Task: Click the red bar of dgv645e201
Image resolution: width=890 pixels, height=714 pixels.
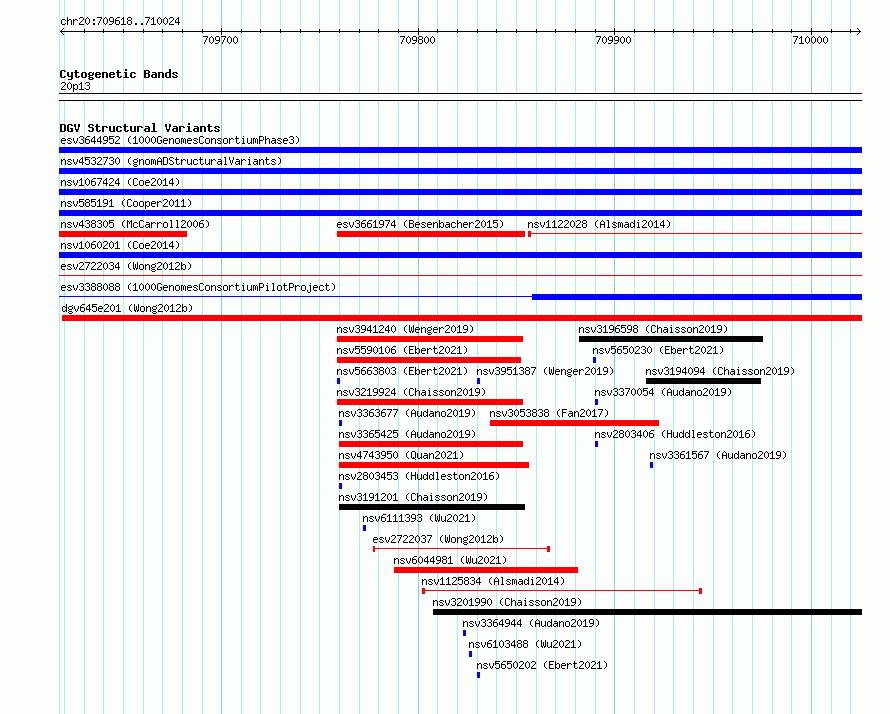Action: (462, 318)
